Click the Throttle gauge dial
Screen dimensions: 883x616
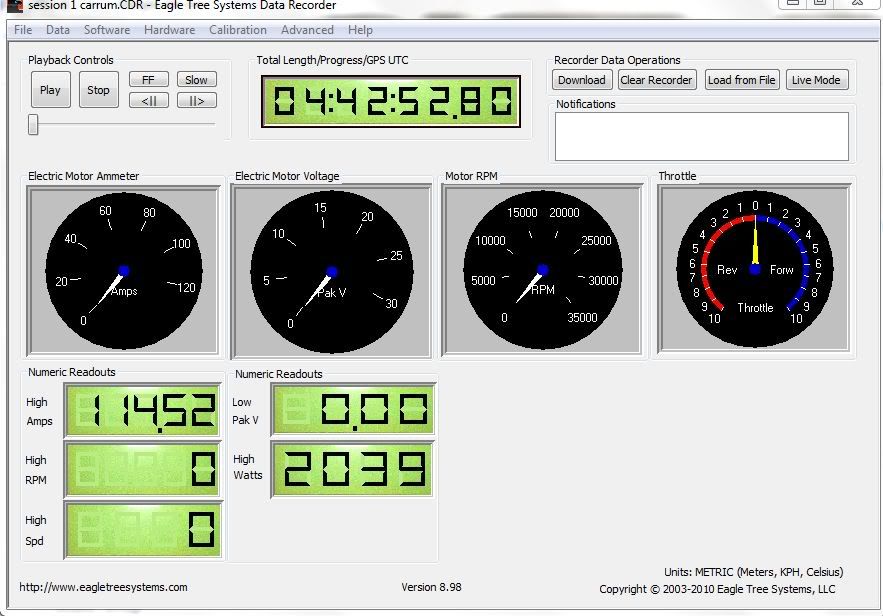(754, 270)
